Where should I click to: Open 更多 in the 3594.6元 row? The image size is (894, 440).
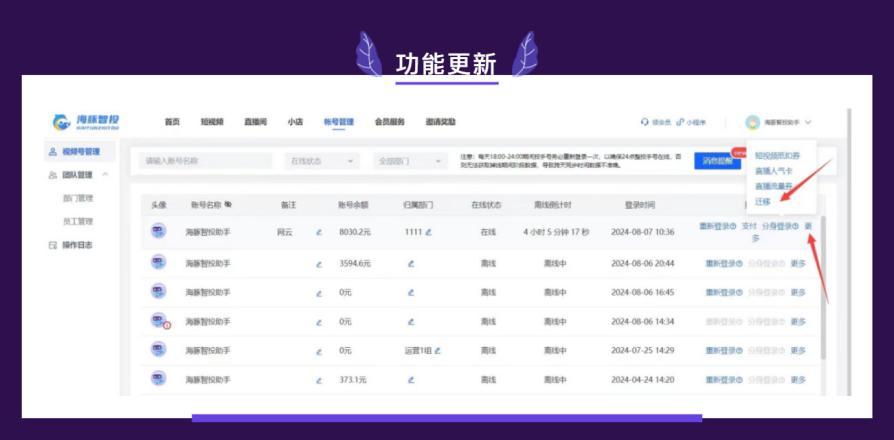point(798,263)
